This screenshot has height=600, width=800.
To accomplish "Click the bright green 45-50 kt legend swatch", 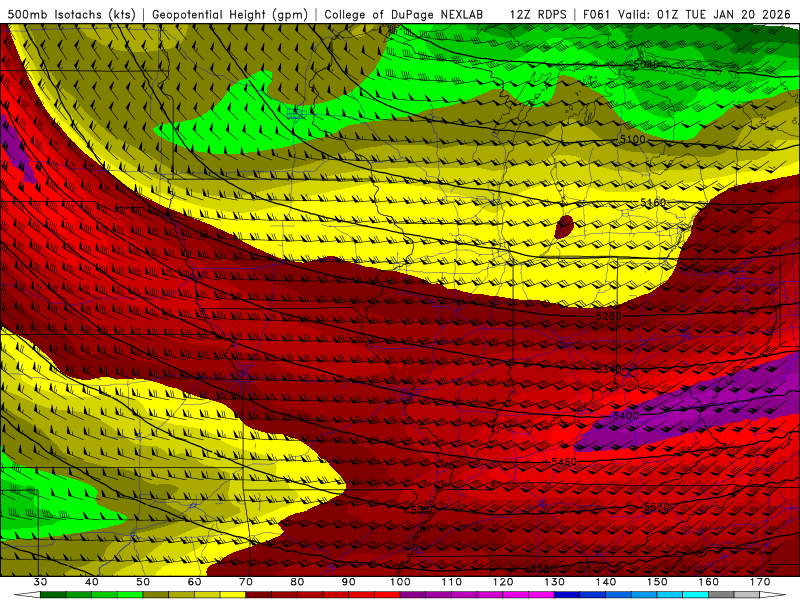I will (x=131, y=595).
